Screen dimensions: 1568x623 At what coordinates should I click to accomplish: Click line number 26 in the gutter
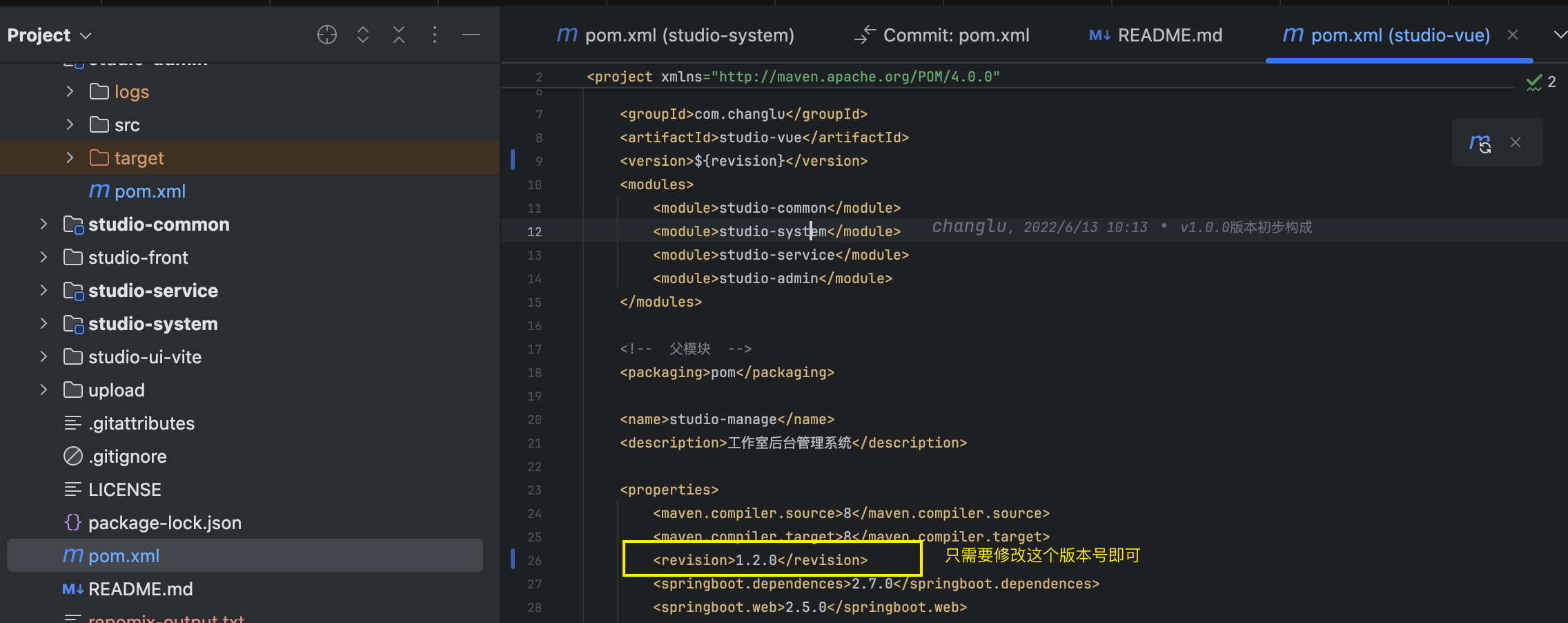pos(535,561)
